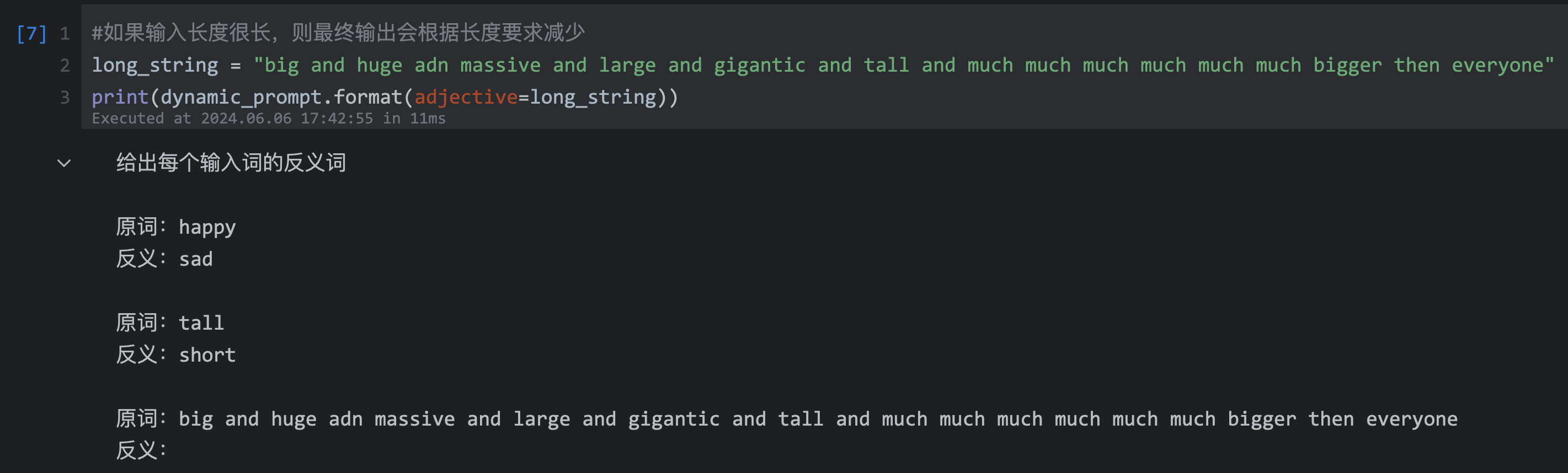Place cursor in the Chinese comment line
Viewport: 1568px width, 473px height.
point(338,33)
